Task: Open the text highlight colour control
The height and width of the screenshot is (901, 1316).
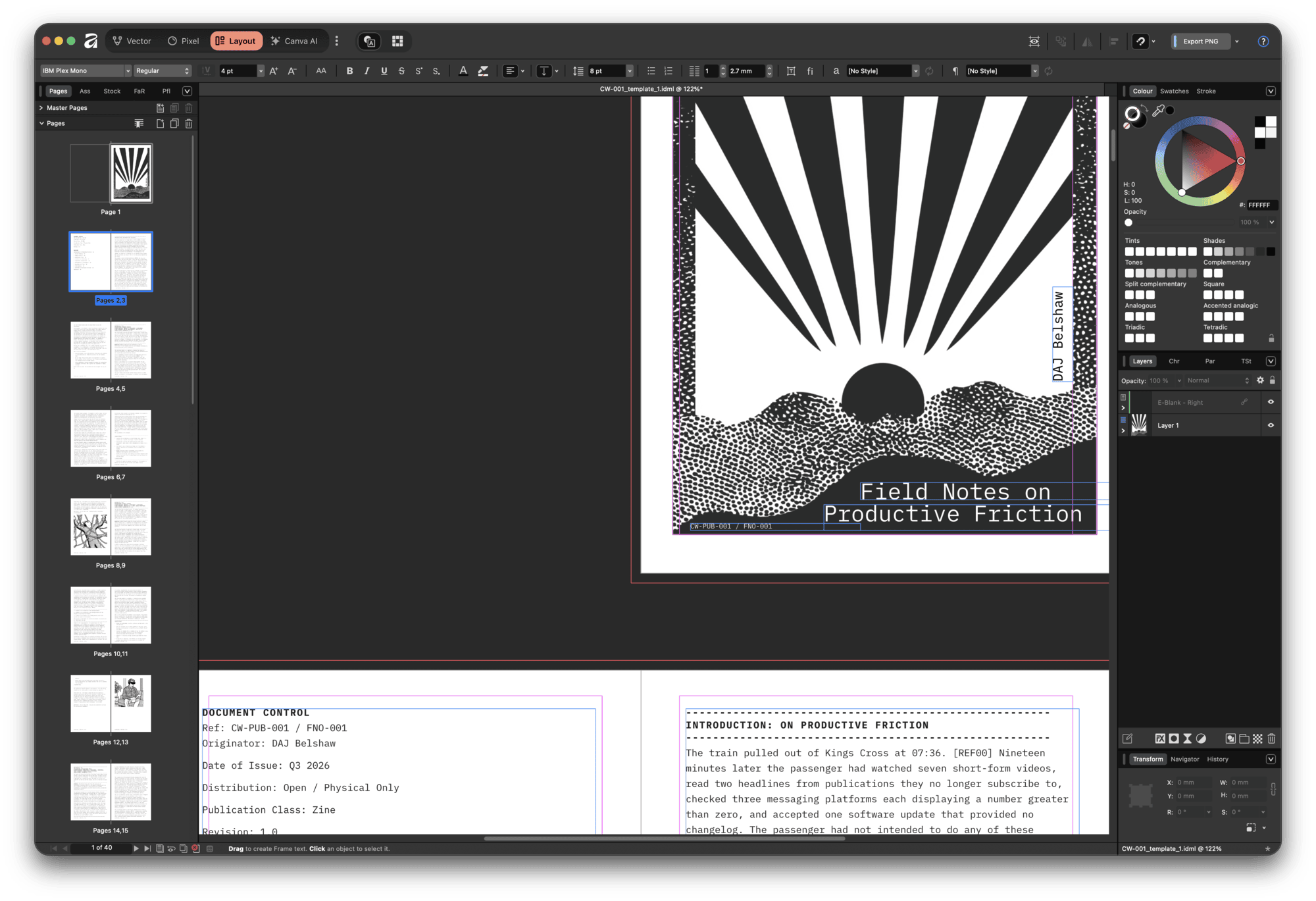Action: coord(483,71)
